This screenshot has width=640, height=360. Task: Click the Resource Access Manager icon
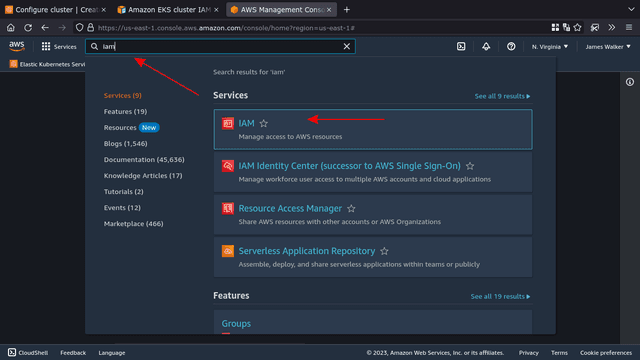pos(228,208)
